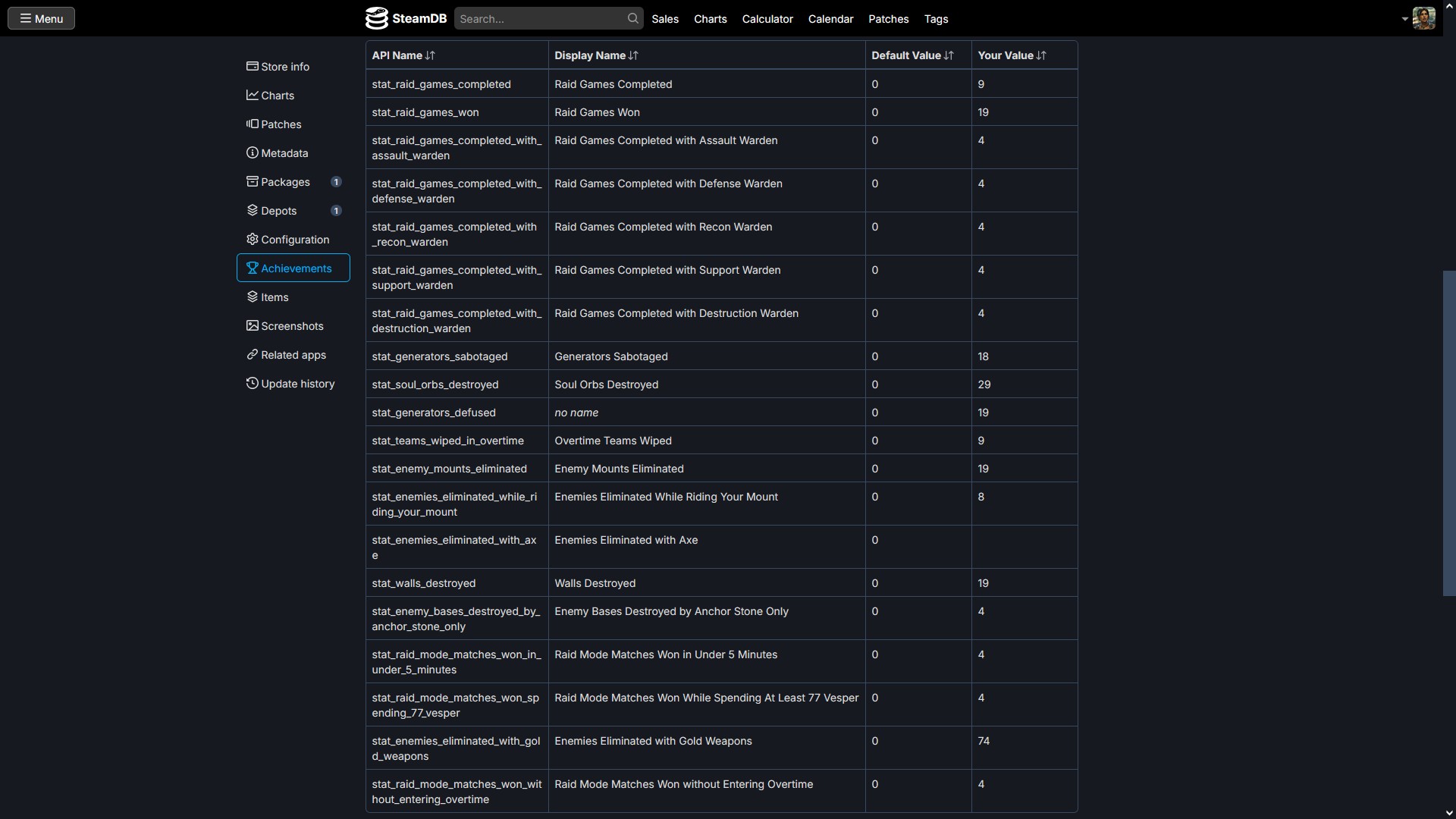Click the SteamDB logo
This screenshot has width=1456, height=819.
[x=406, y=18]
